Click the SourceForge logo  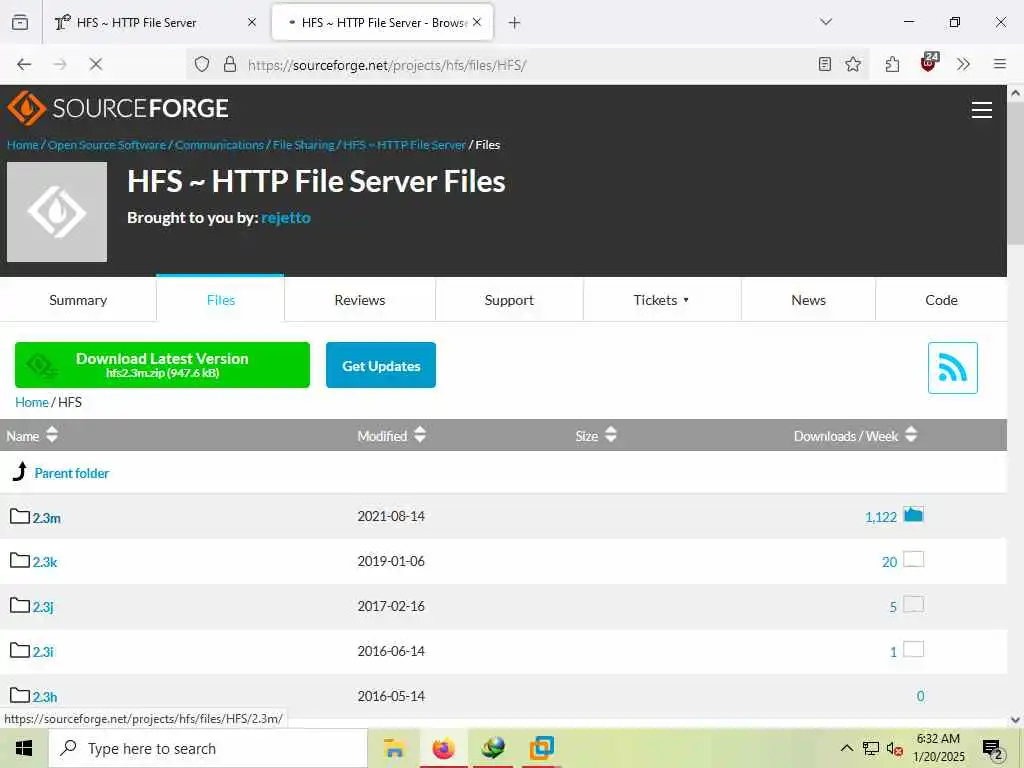118,108
